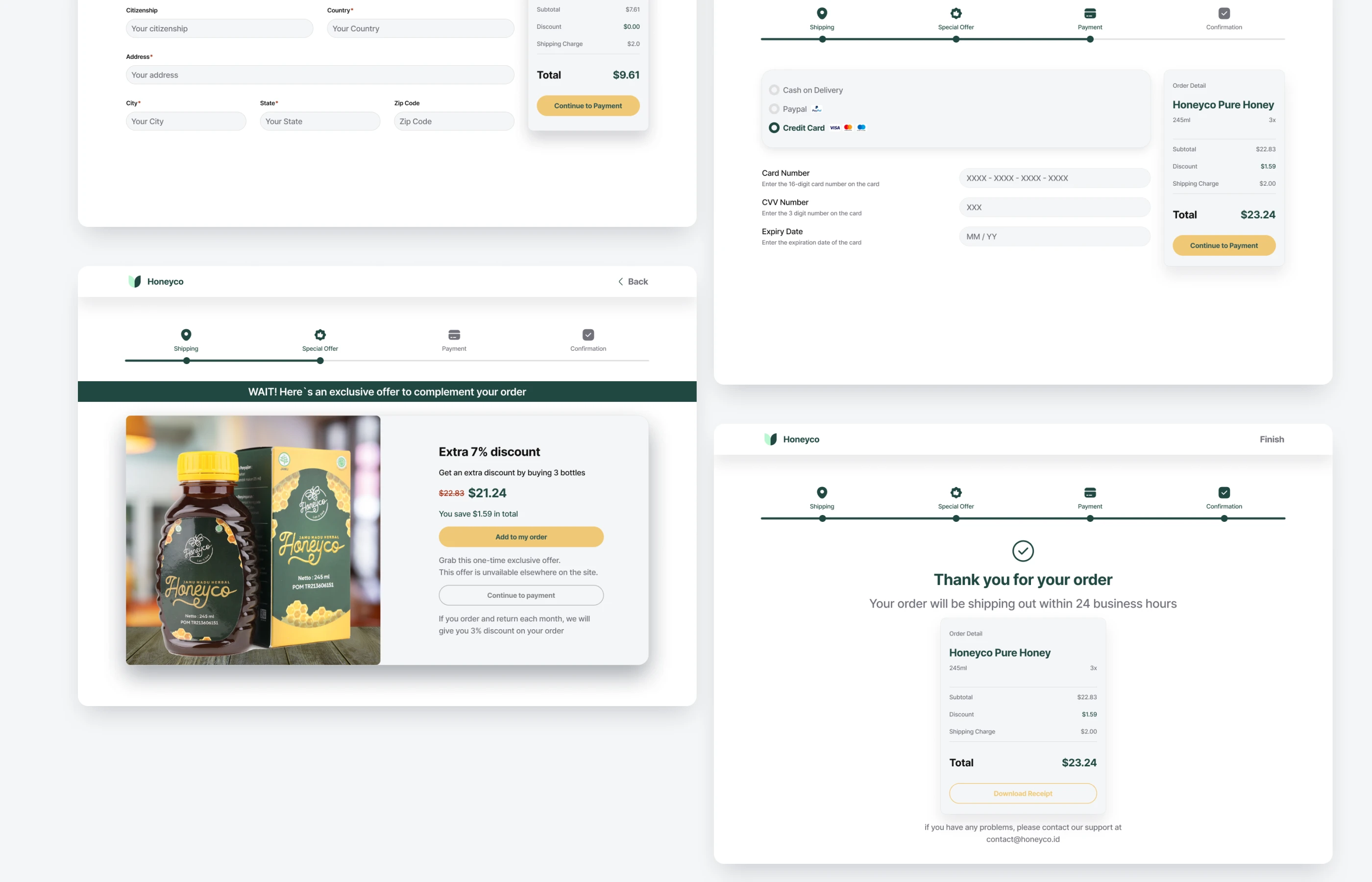Click the PayPal logo icon
Viewport: 1372px width, 882px height.
pos(816,109)
